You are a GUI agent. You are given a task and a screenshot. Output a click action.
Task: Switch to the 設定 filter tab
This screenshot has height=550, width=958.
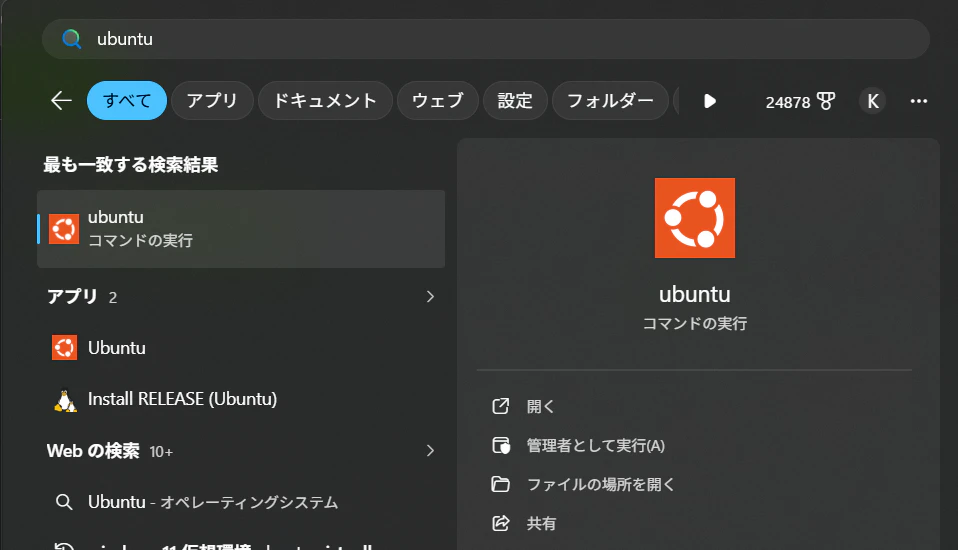[x=515, y=100]
